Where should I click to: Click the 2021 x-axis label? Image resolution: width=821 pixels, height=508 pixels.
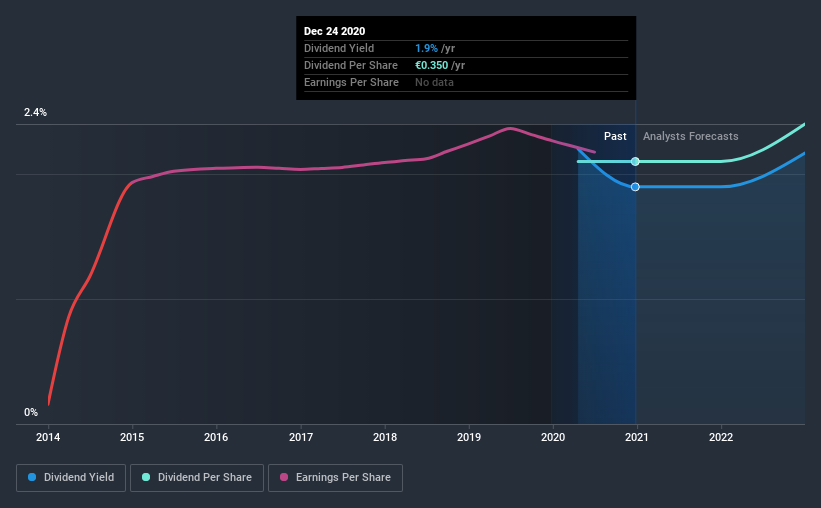pyautogui.click(x=637, y=437)
